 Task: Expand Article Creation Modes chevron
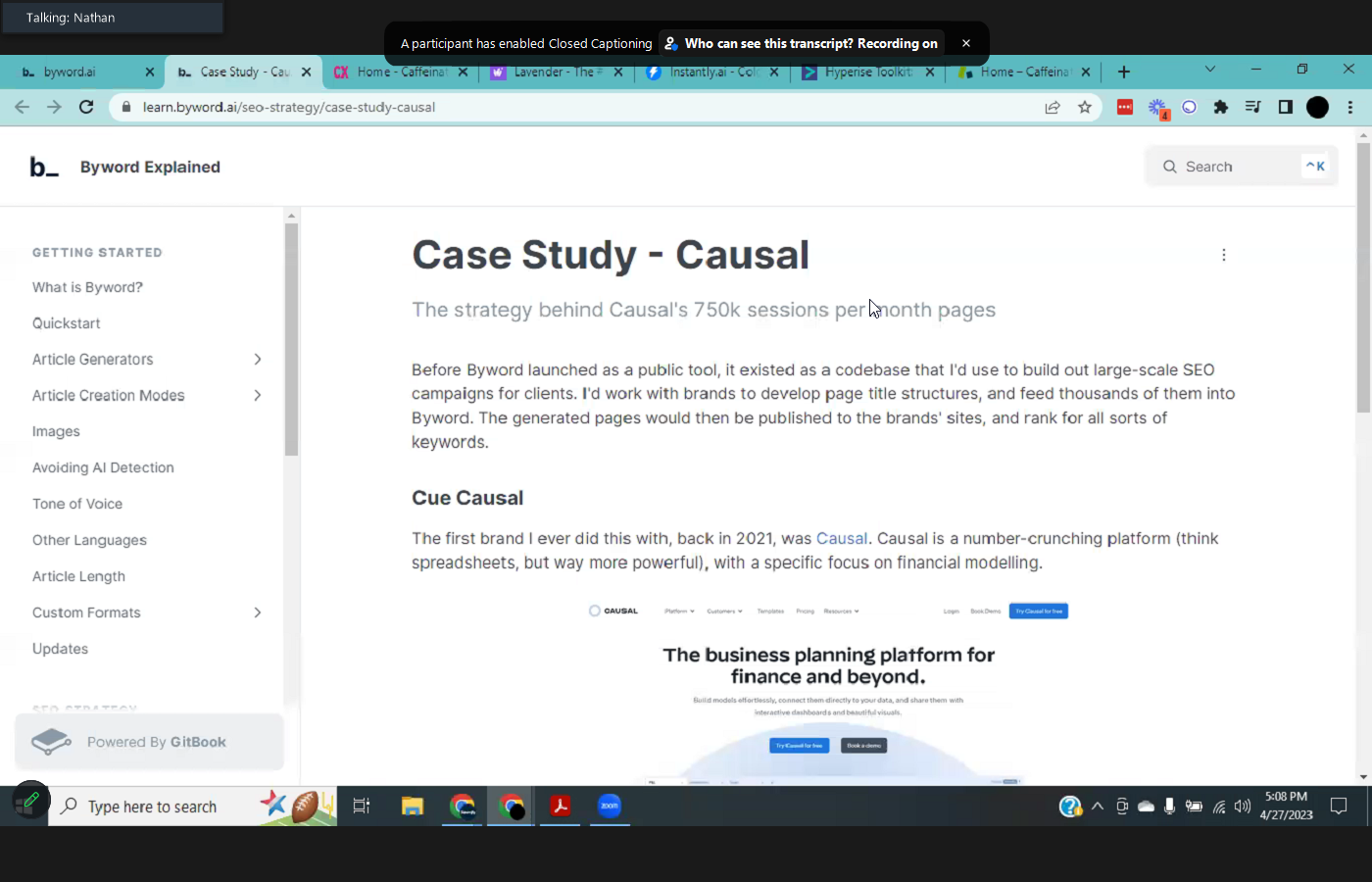click(x=258, y=396)
